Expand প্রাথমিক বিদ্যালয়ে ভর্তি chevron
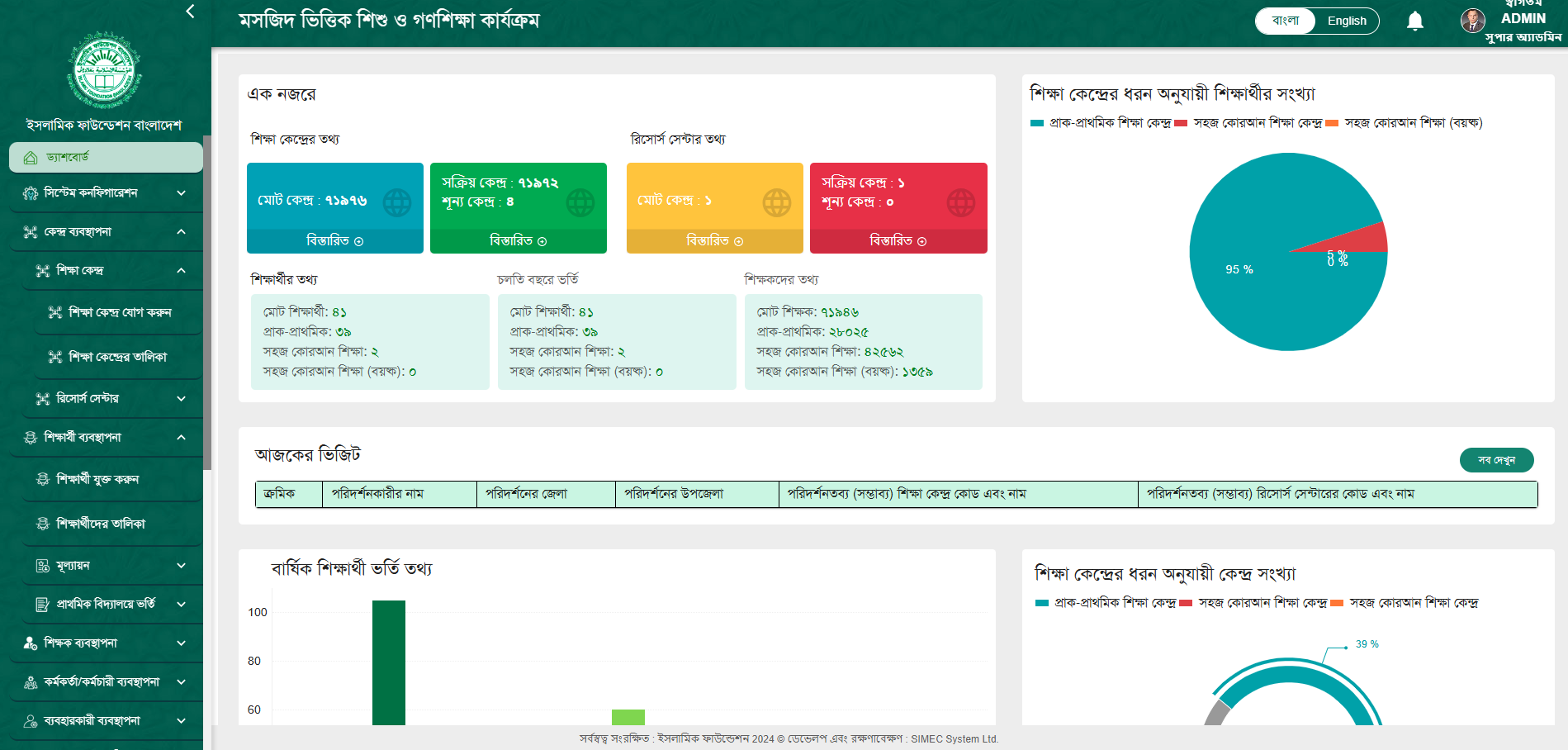1568x750 pixels. coord(181,605)
